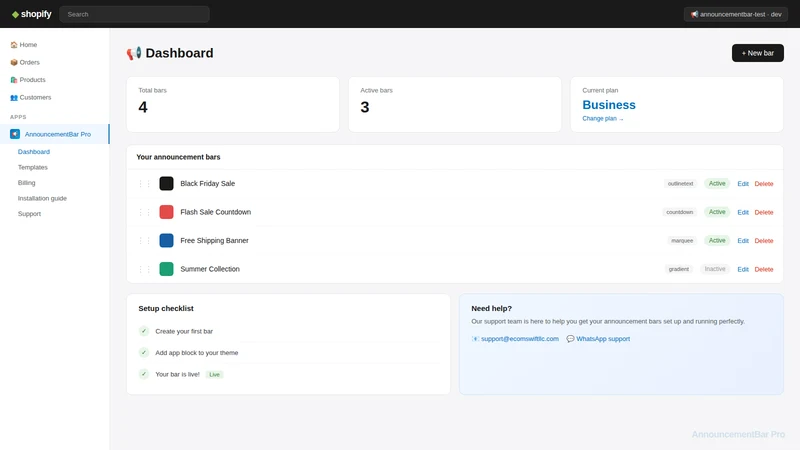The height and width of the screenshot is (450, 800).
Task: Click the AnnouncementBar Pro app icon
Action: pyautogui.click(x=15, y=134)
